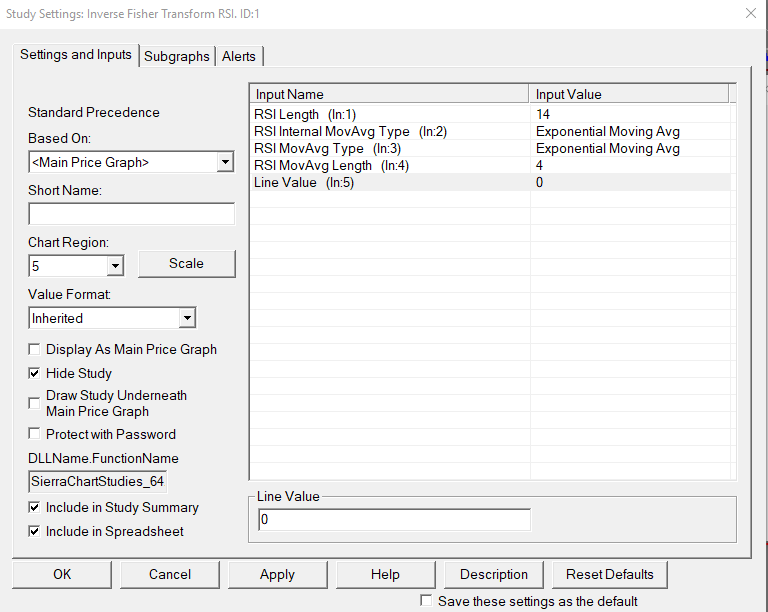768x612 pixels.
Task: Uncheck the Hide Study checkbox
Action: pyautogui.click(x=35, y=373)
